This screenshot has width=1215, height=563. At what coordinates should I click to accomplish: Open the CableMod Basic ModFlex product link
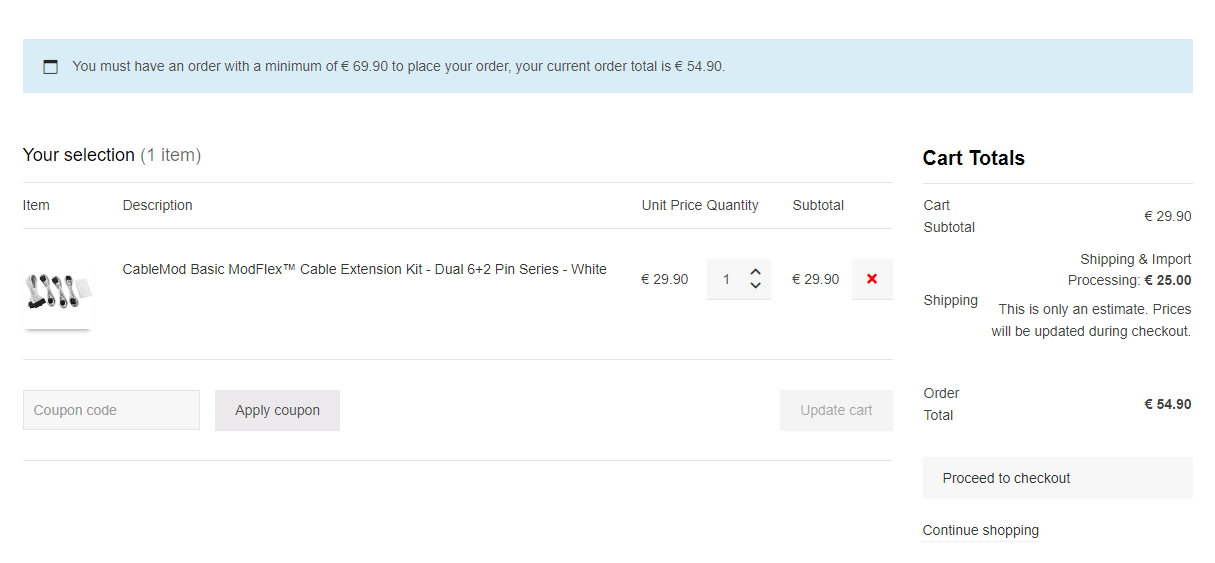[364, 269]
